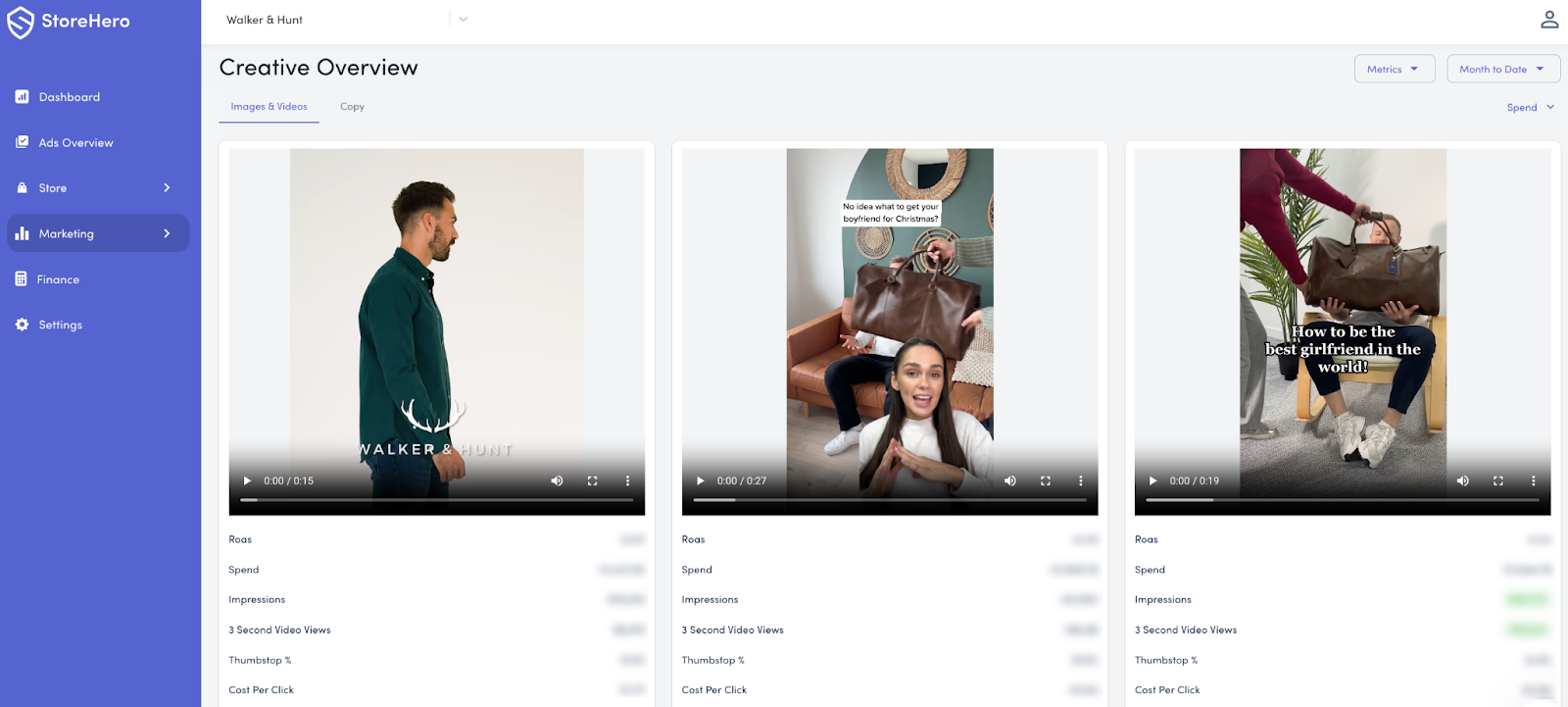
Task: Open more options on third video
Action: coord(1533,480)
